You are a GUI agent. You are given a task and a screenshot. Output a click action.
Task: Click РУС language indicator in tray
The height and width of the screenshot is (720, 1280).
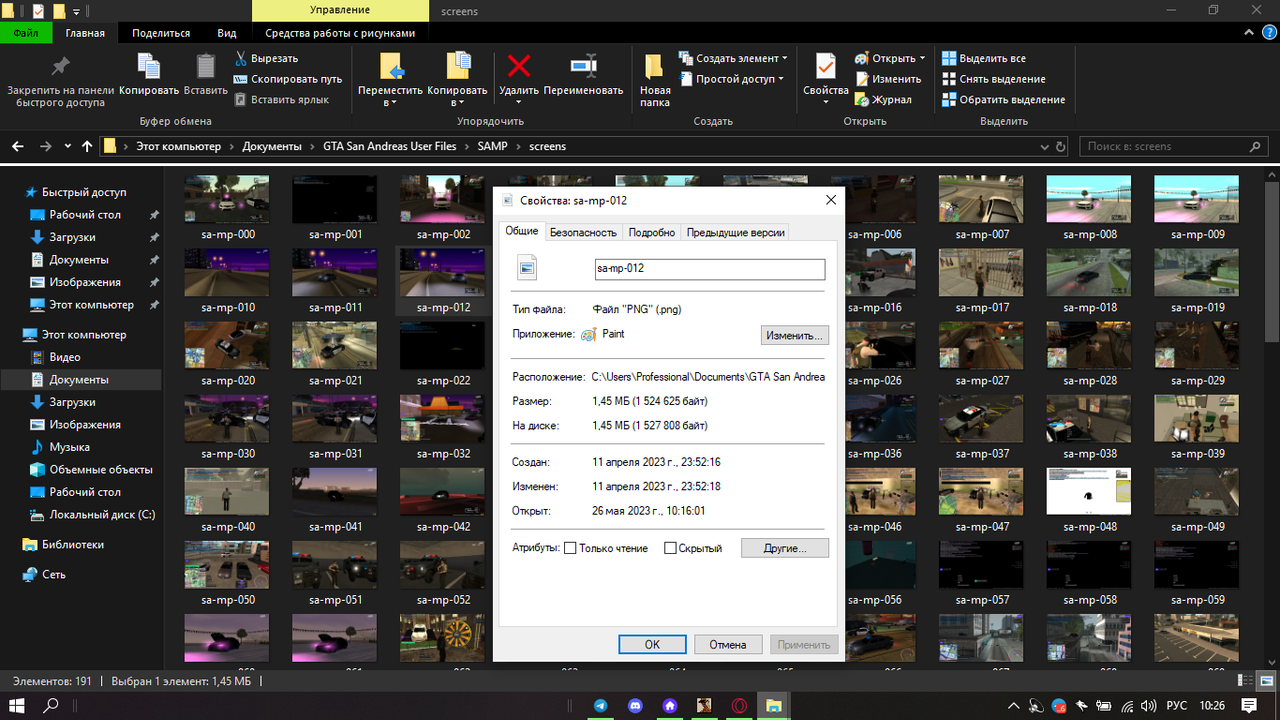click(x=1177, y=705)
